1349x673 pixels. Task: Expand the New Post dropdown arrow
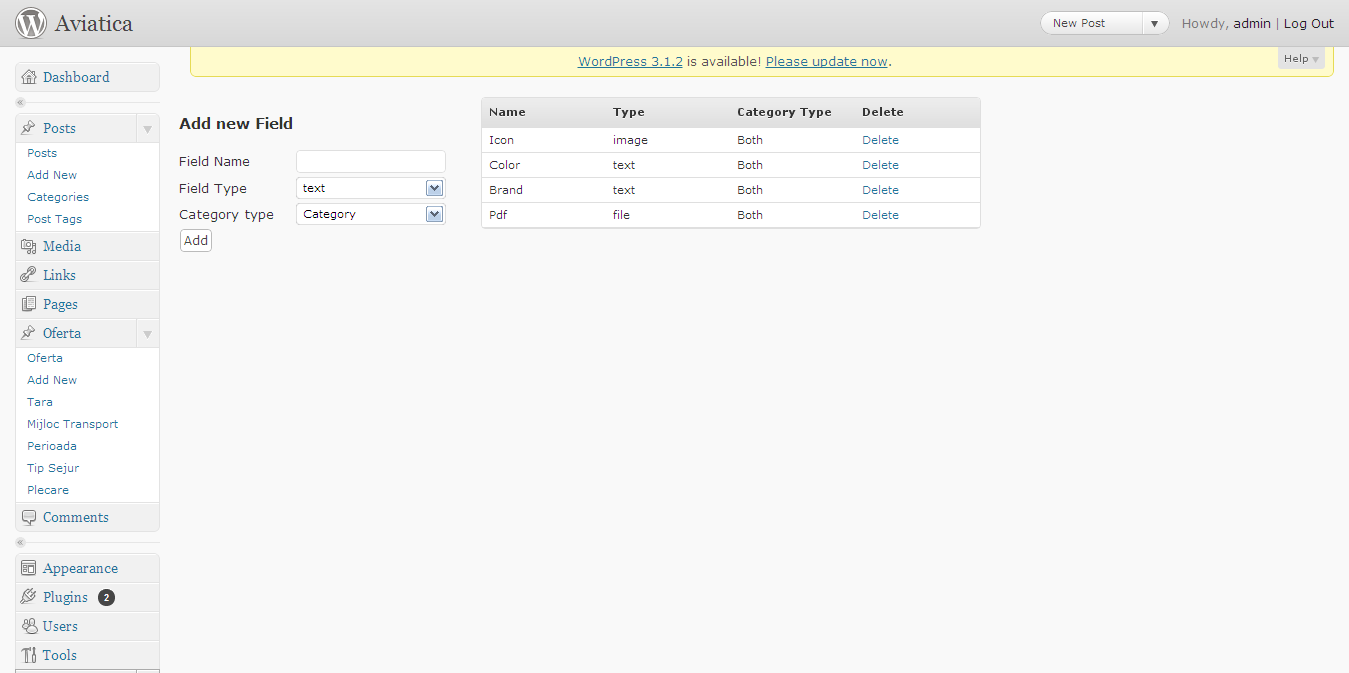click(x=1154, y=24)
